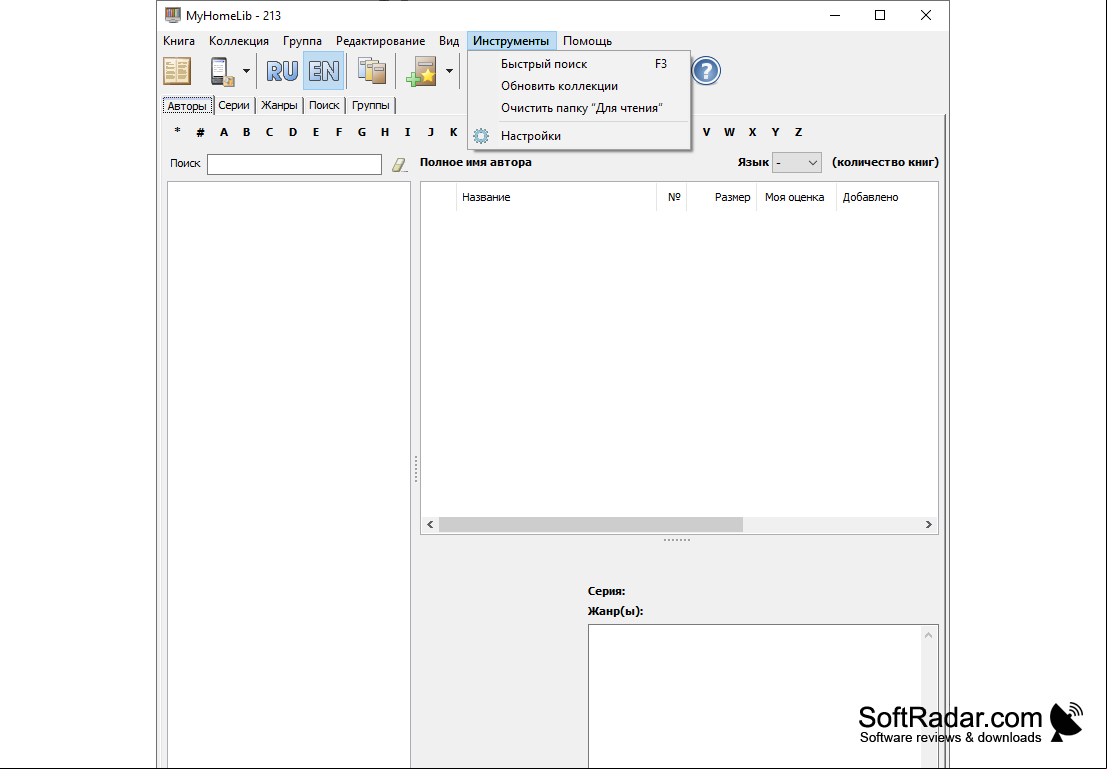Toggle the RU alphabet button
Screen dimensions: 1107x769
click(x=282, y=71)
